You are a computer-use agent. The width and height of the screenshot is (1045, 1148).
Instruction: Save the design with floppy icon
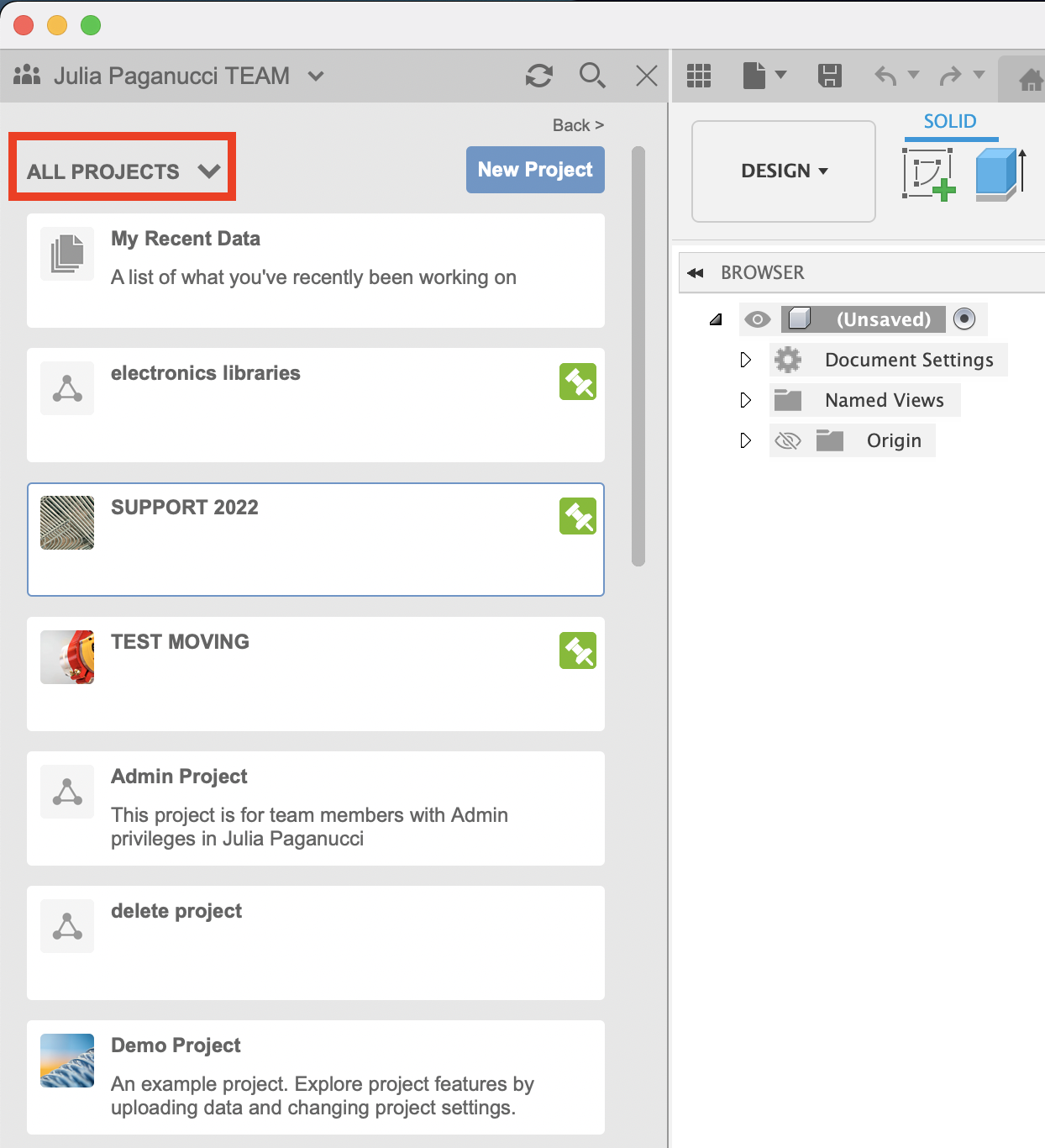click(x=830, y=76)
